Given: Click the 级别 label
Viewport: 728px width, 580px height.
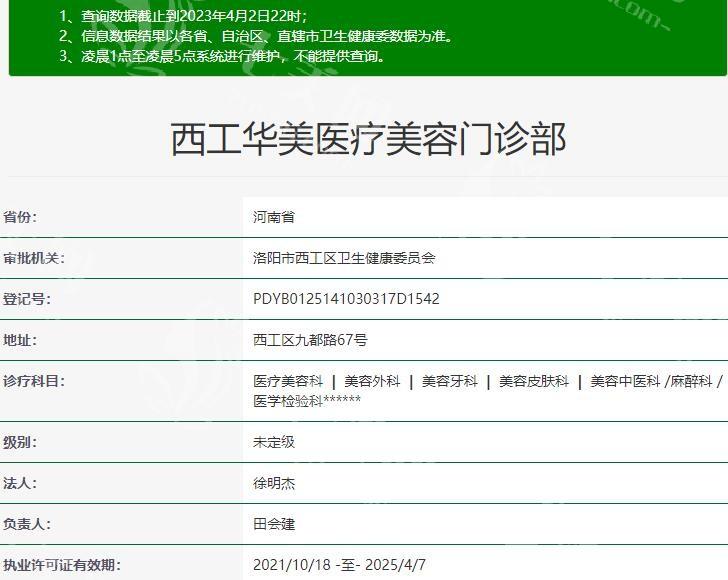Looking at the screenshot, I should pos(20,442).
